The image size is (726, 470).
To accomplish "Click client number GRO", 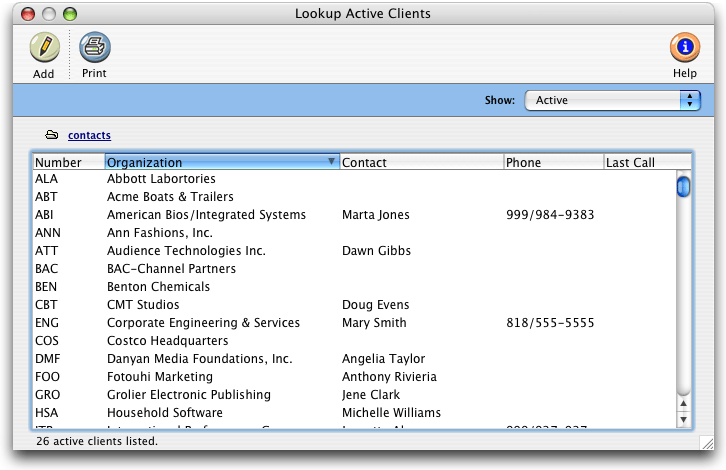I will pyautogui.click(x=48, y=395).
